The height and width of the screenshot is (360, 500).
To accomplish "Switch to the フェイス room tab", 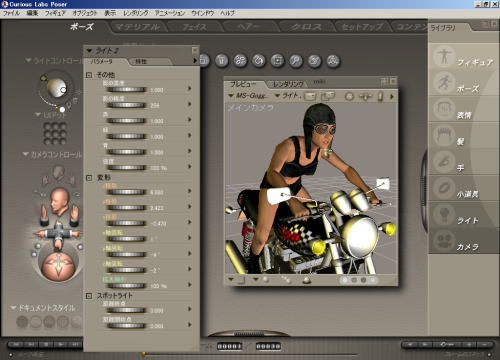I will click(x=194, y=27).
